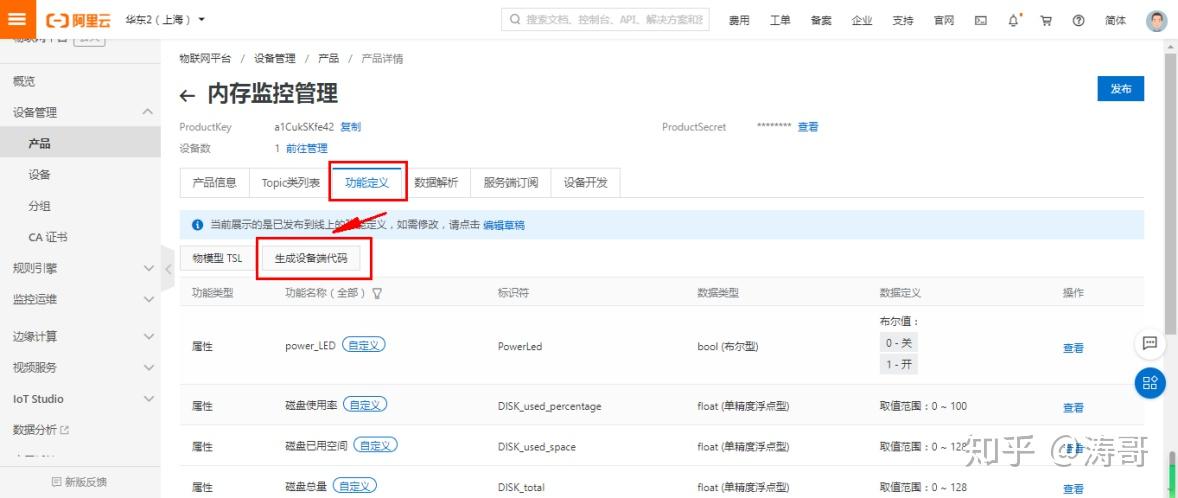The height and width of the screenshot is (498, 1178).
Task: Go to 概览 in sidebar
Action: (x=24, y=81)
